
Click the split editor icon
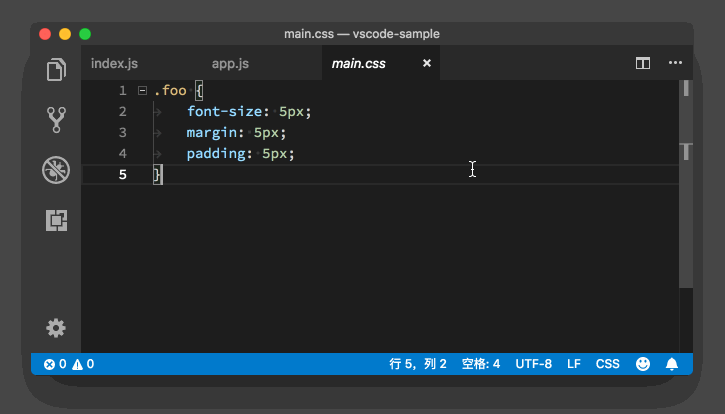point(643,63)
